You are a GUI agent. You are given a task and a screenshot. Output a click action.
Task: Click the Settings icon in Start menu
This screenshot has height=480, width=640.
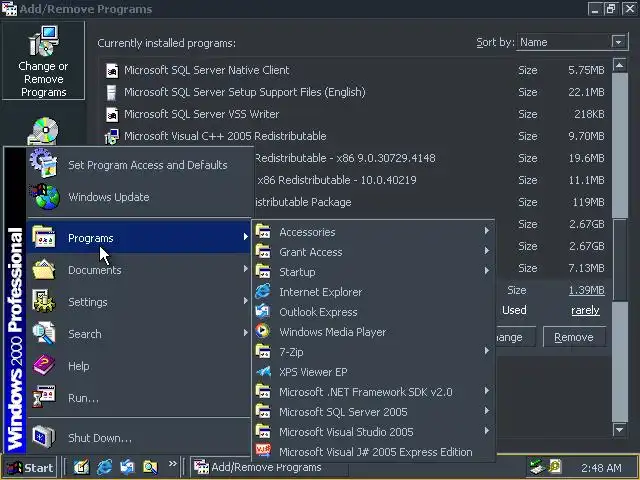point(44,301)
